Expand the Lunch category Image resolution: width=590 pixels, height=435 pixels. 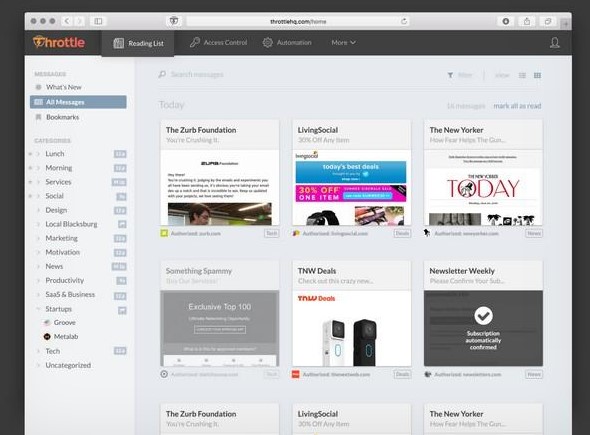(38, 154)
